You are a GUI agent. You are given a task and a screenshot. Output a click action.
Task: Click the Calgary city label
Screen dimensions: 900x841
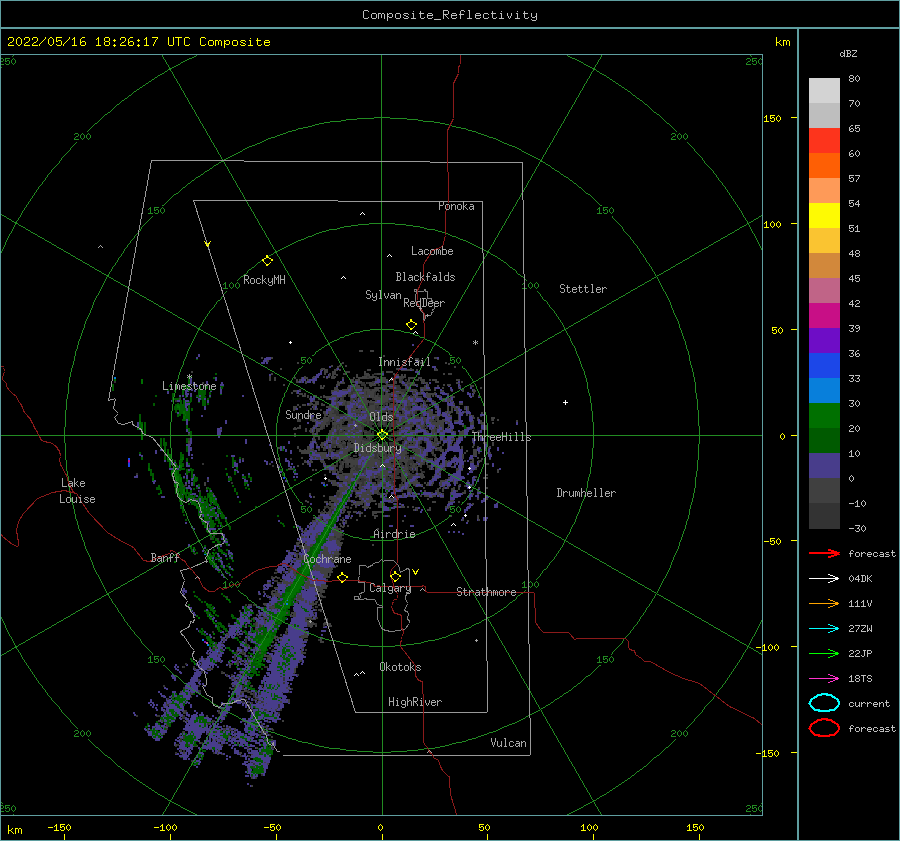390,588
